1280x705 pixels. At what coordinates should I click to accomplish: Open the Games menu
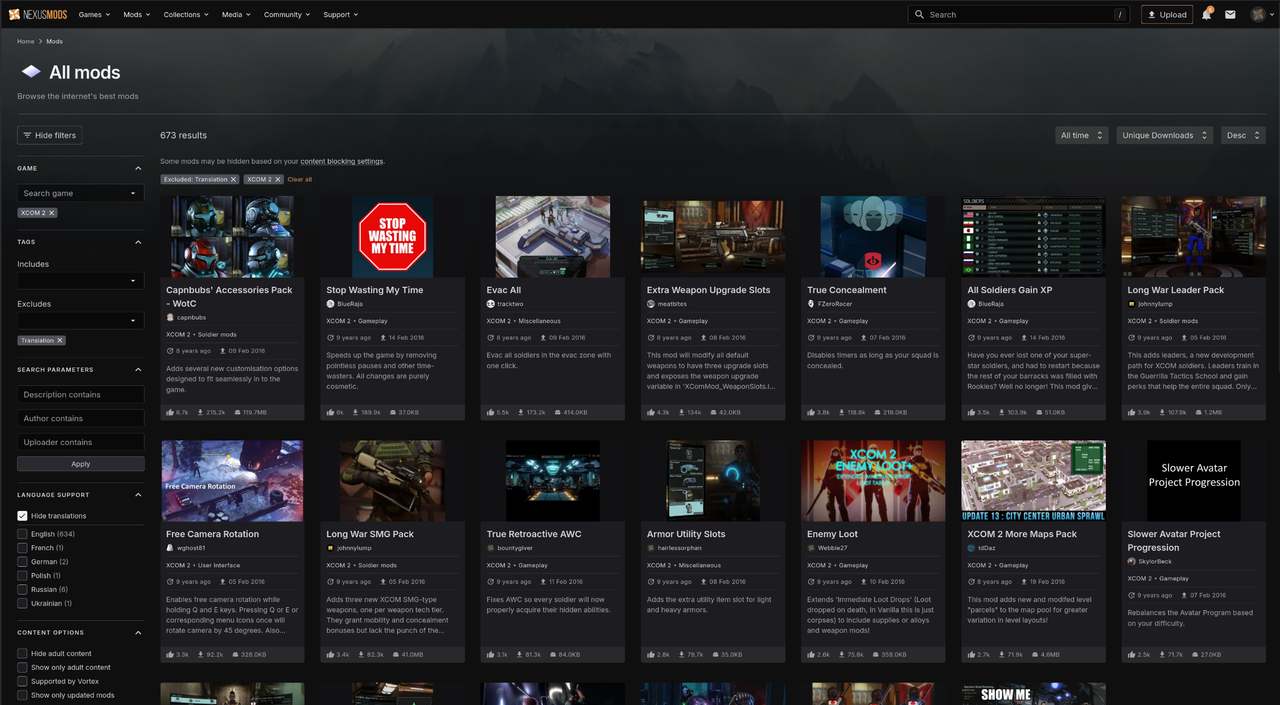94,15
